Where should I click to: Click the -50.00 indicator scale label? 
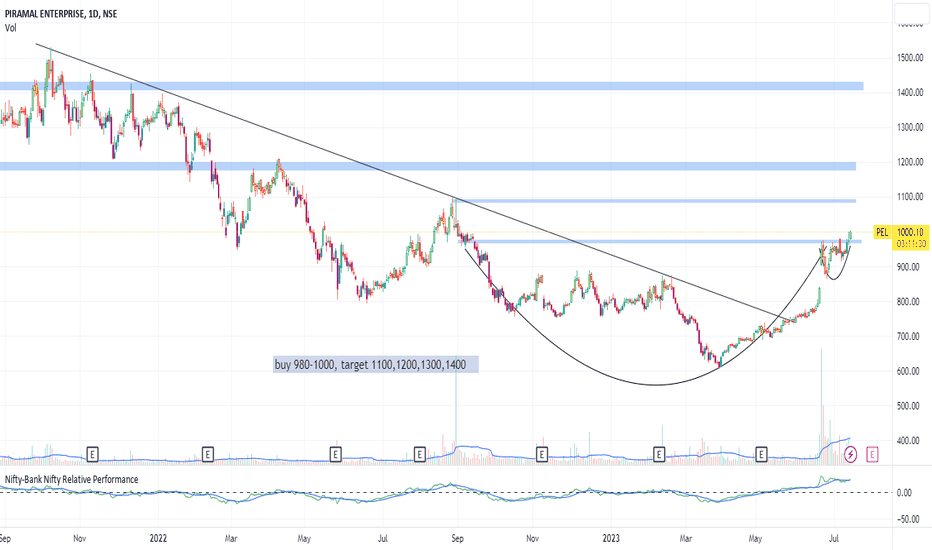click(908, 519)
